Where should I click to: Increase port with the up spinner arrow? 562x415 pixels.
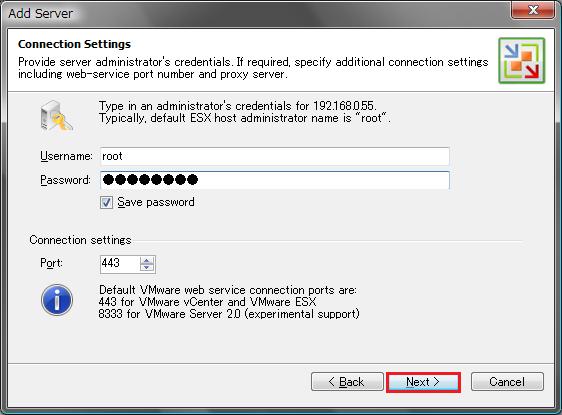click(x=147, y=261)
